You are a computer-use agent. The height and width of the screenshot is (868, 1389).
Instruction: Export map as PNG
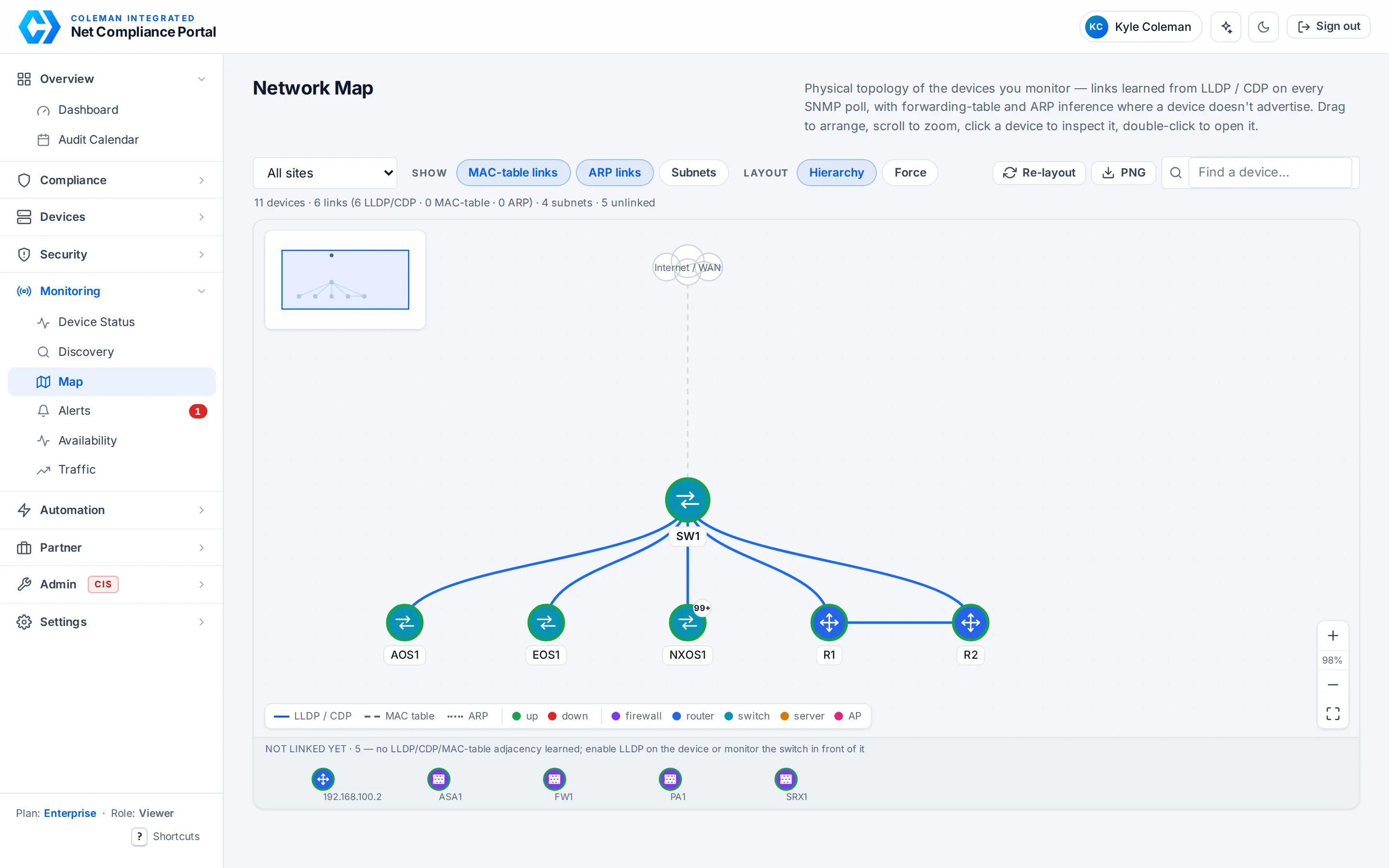coord(1123,173)
